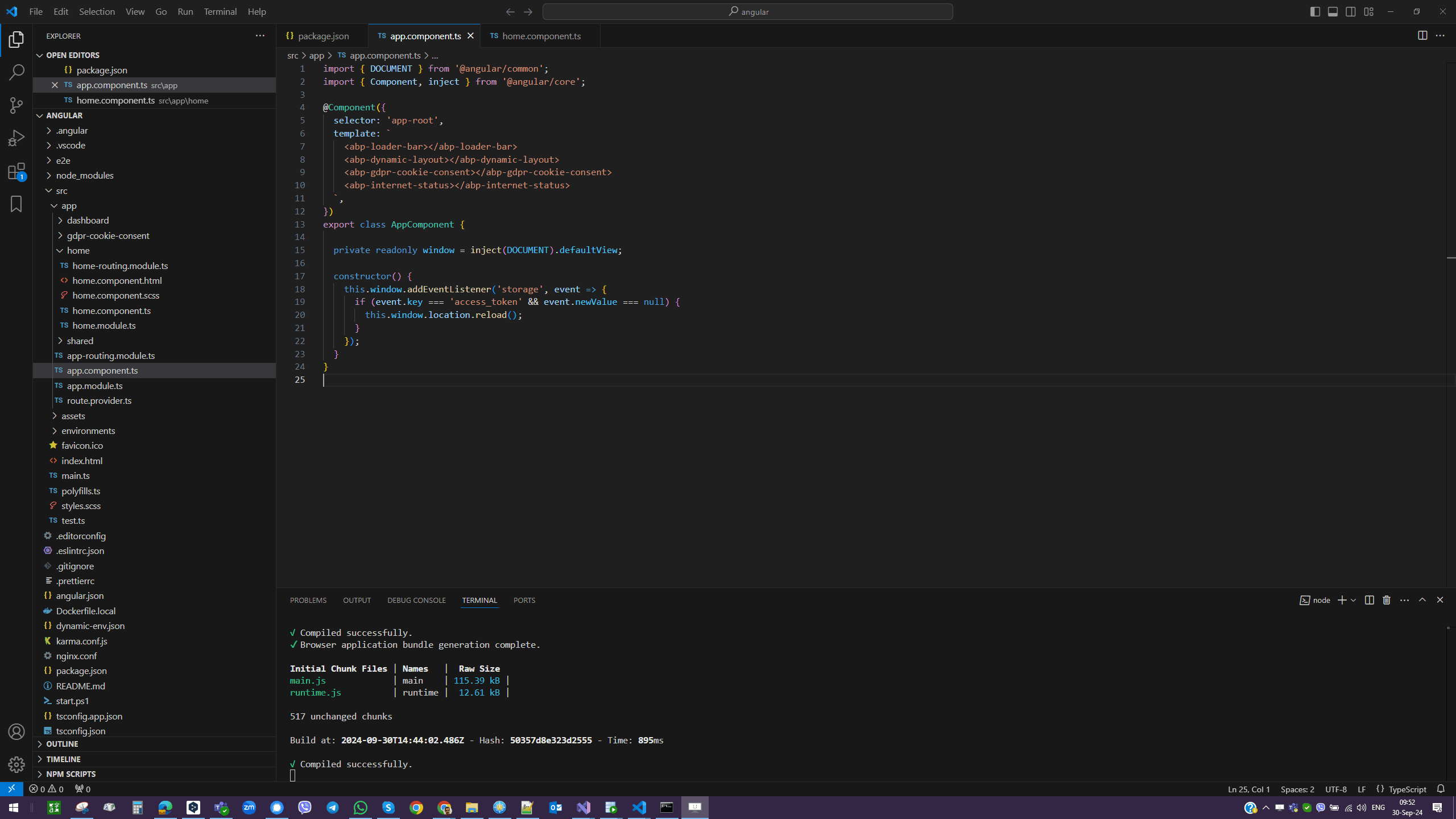Open the Source Control view

coord(16,105)
